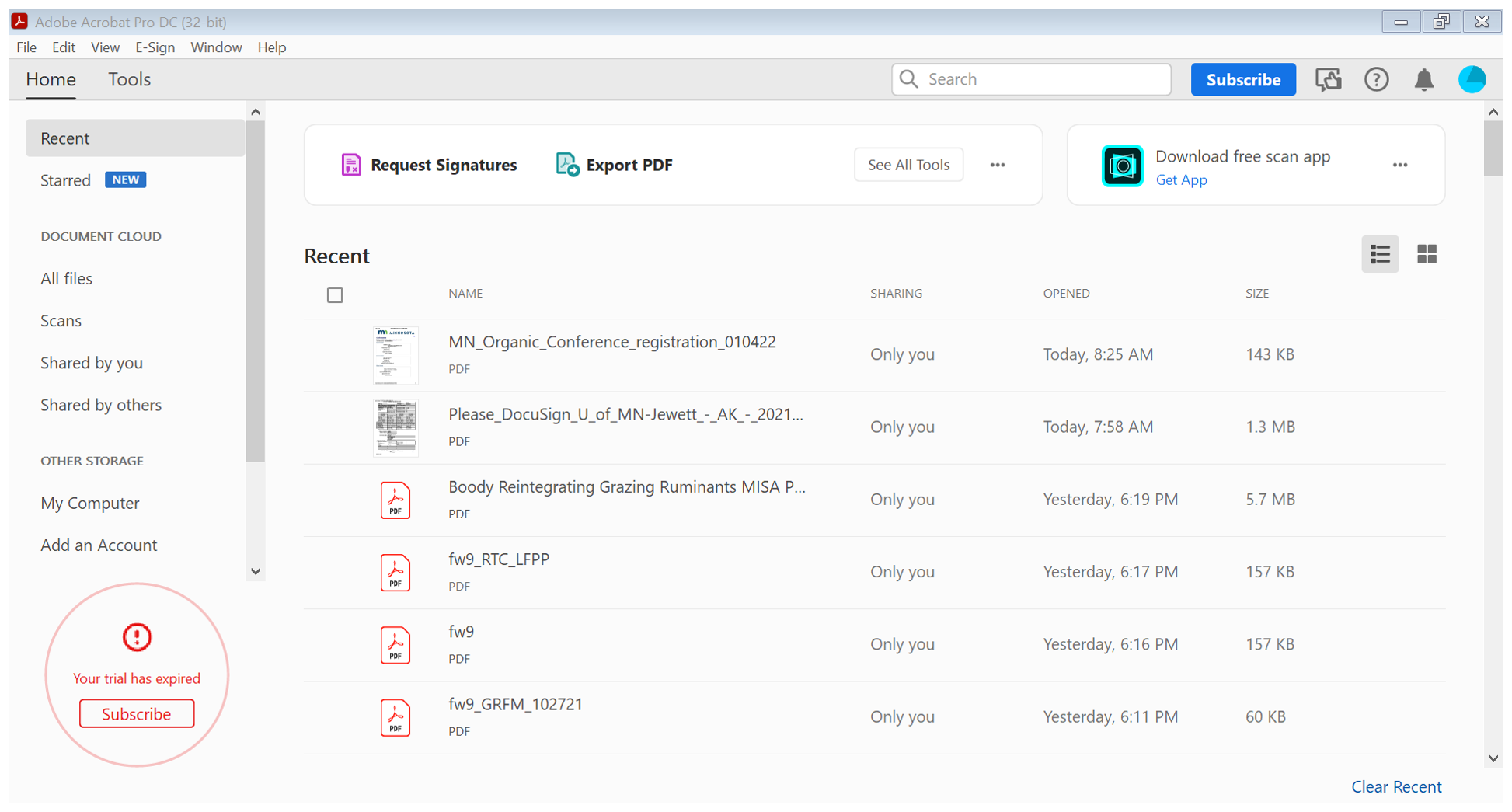1512x812 pixels.
Task: Click the search magnifier icon
Action: (x=908, y=79)
